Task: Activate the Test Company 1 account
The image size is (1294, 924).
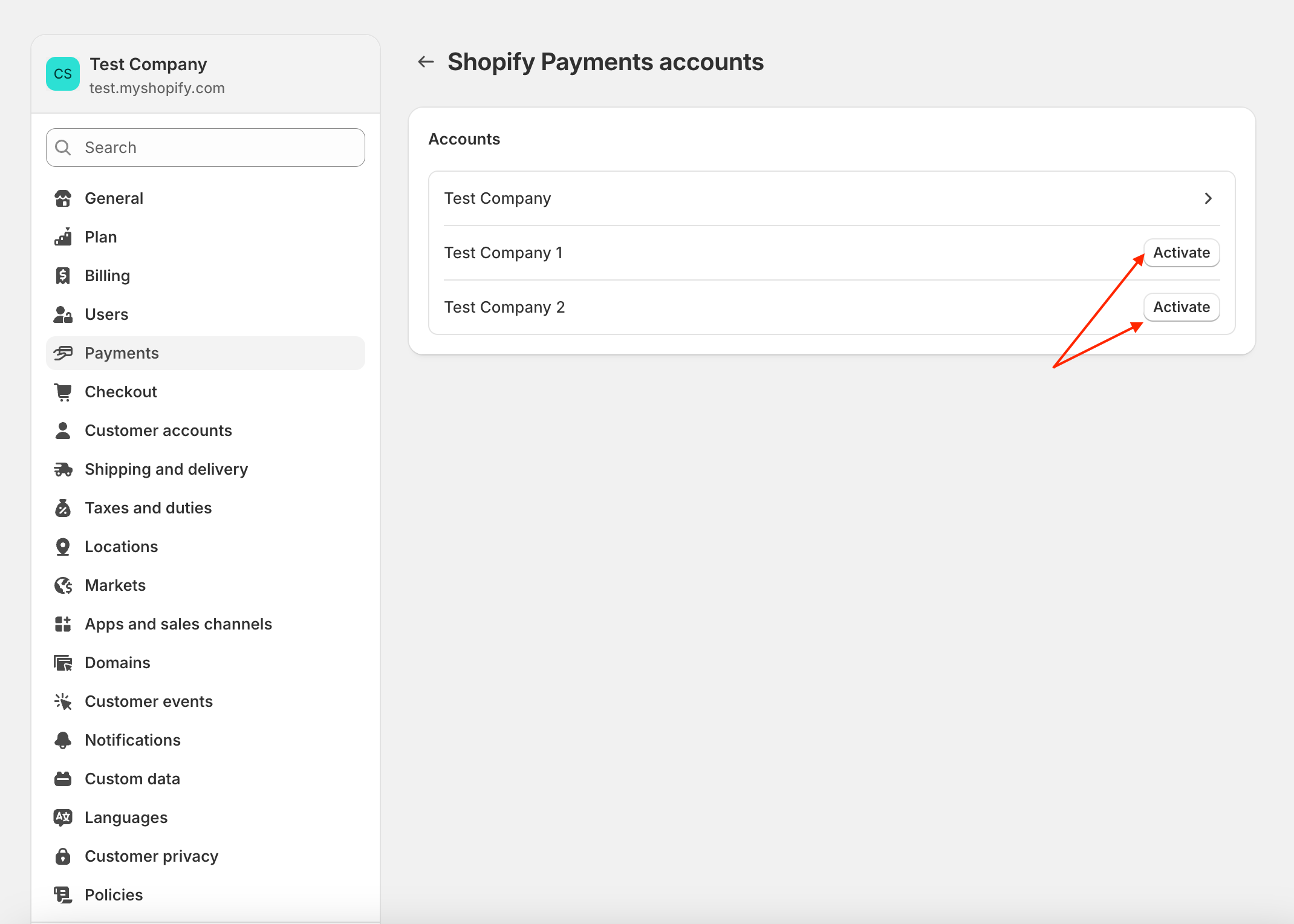Action: click(1182, 253)
